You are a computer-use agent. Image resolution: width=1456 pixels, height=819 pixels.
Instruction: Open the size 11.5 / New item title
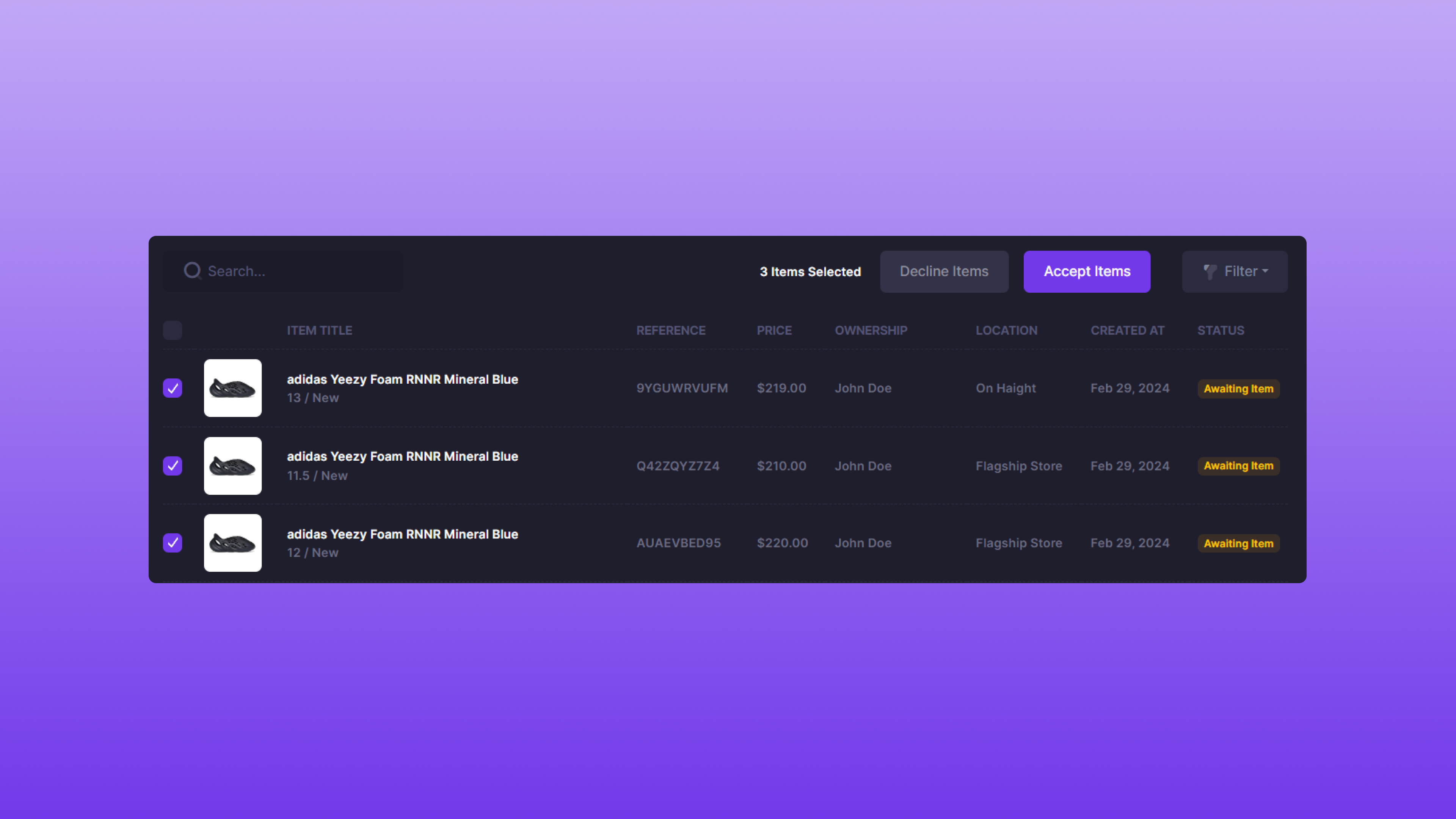coord(402,457)
